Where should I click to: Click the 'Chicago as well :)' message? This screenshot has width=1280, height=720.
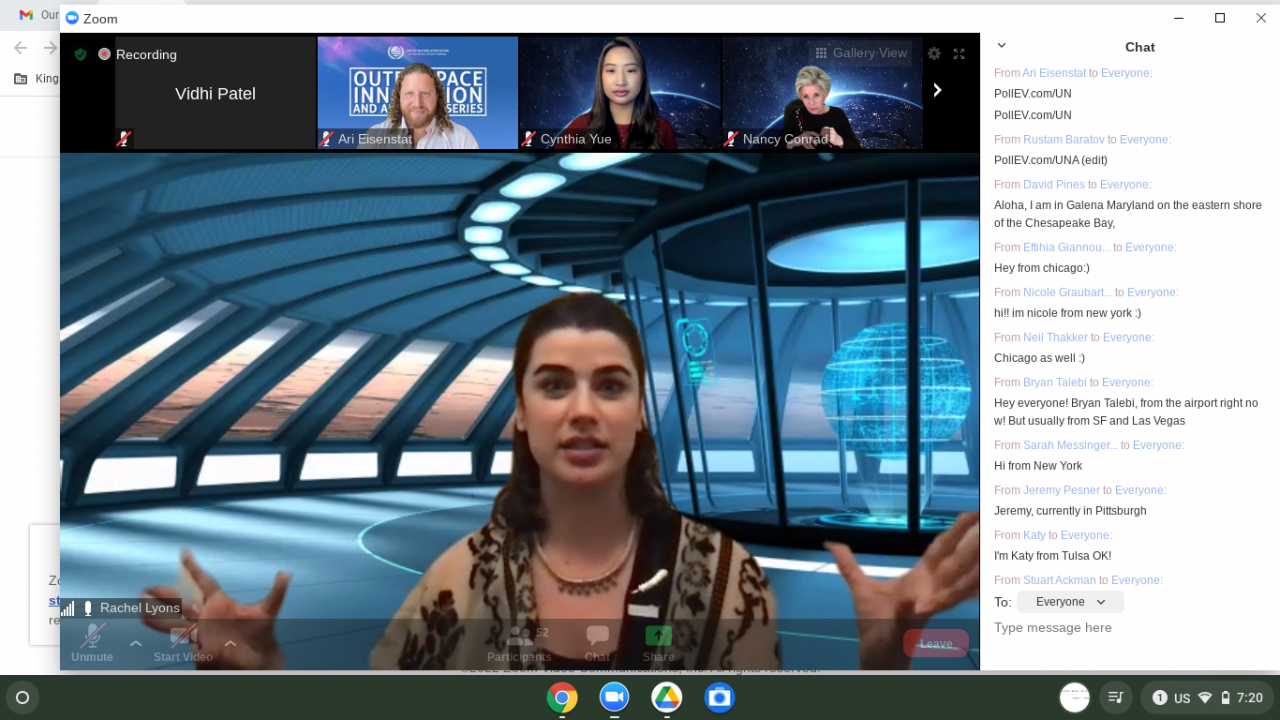coord(1039,358)
